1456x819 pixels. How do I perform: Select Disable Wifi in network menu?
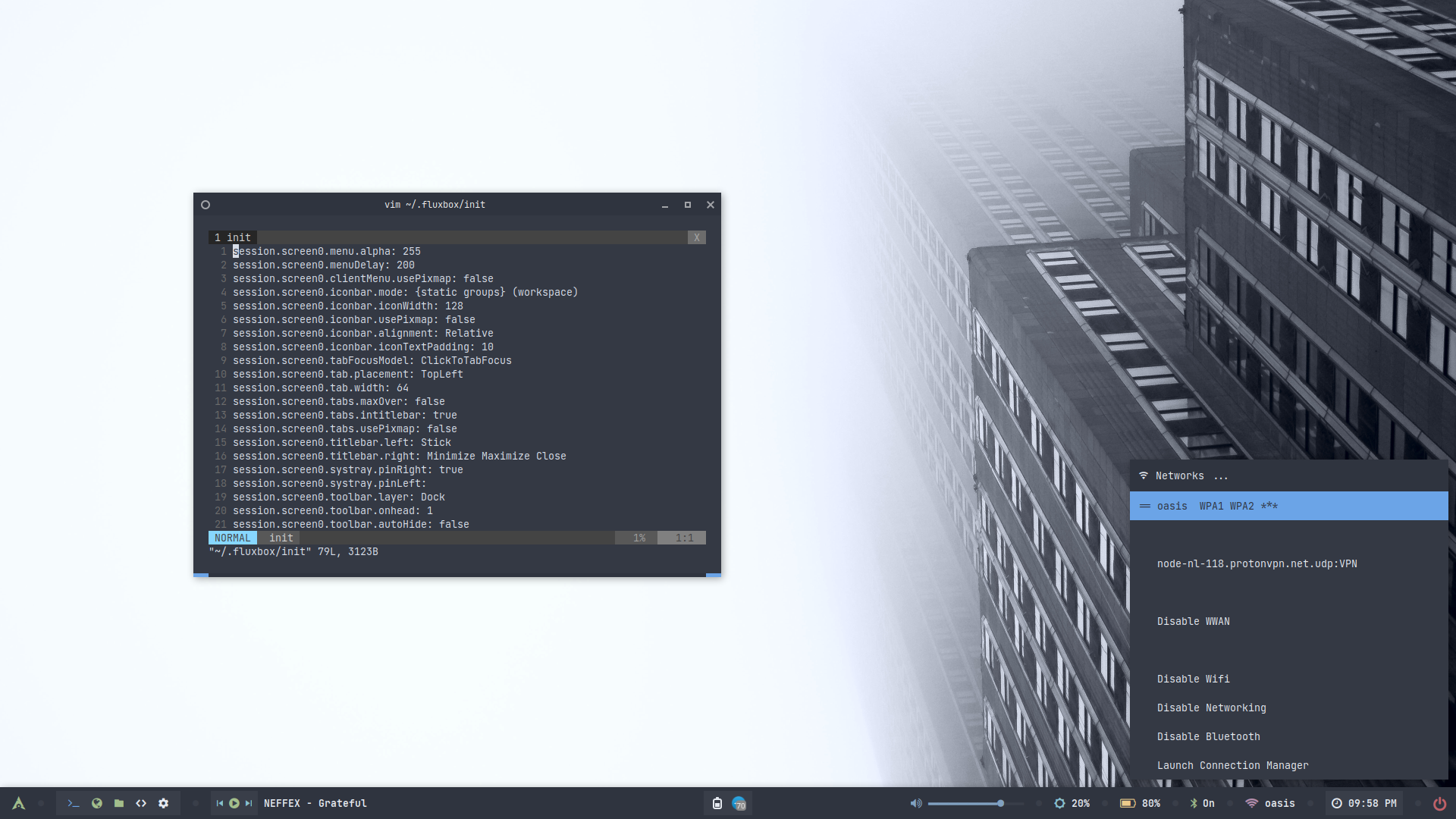1193,679
